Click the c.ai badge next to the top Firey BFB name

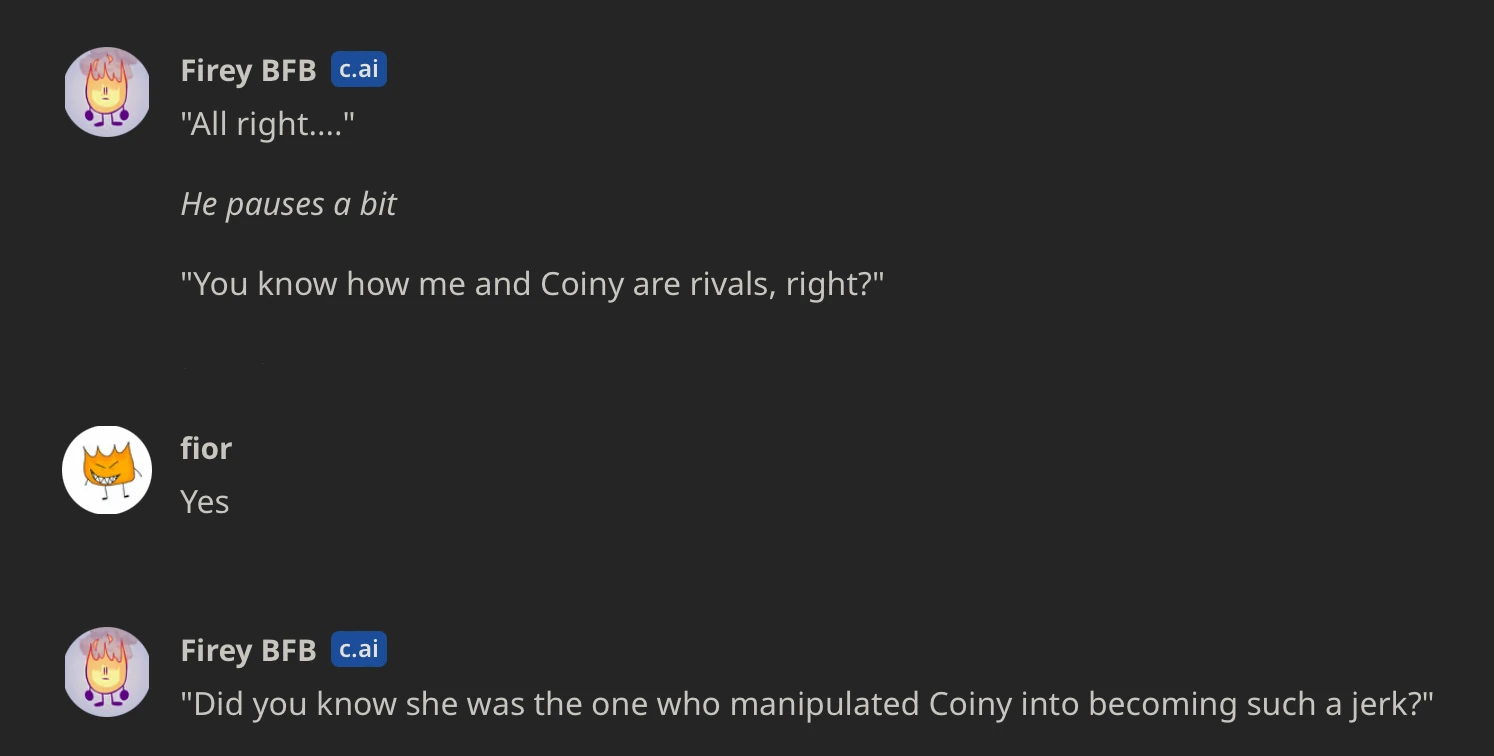click(x=358, y=69)
